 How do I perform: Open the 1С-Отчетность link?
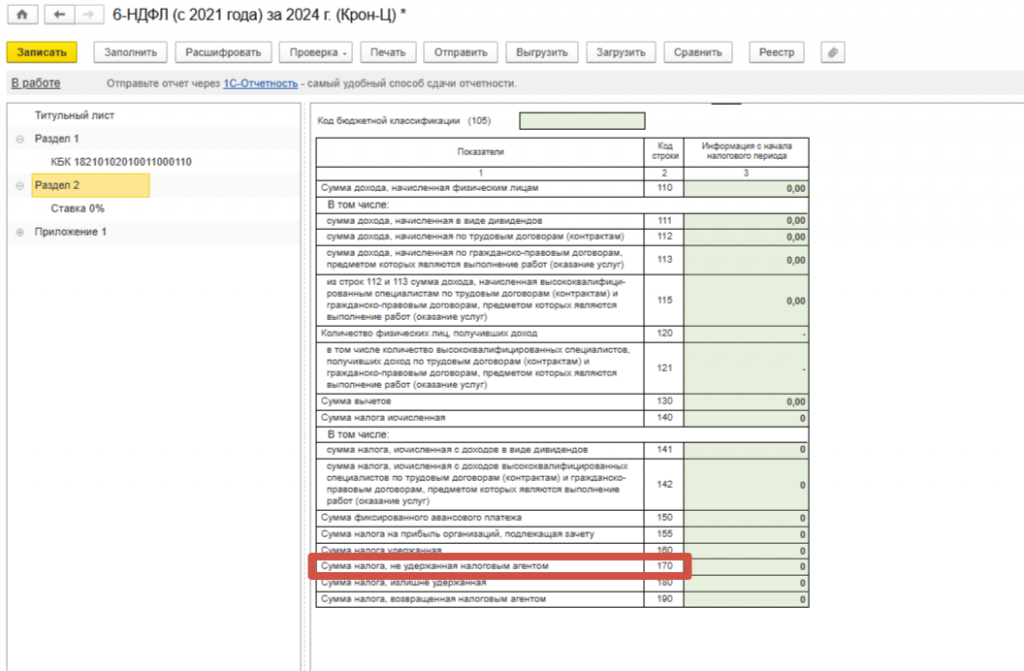(x=261, y=84)
